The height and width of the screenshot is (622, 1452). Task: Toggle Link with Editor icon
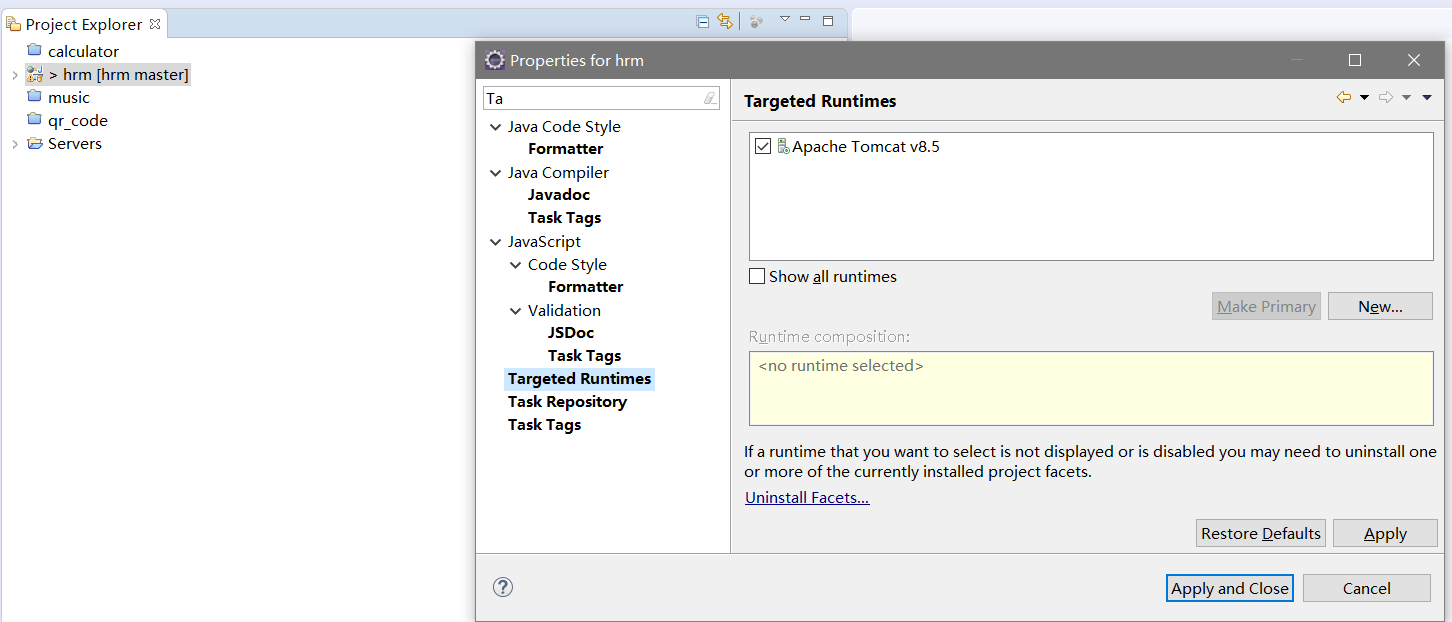pos(725,21)
